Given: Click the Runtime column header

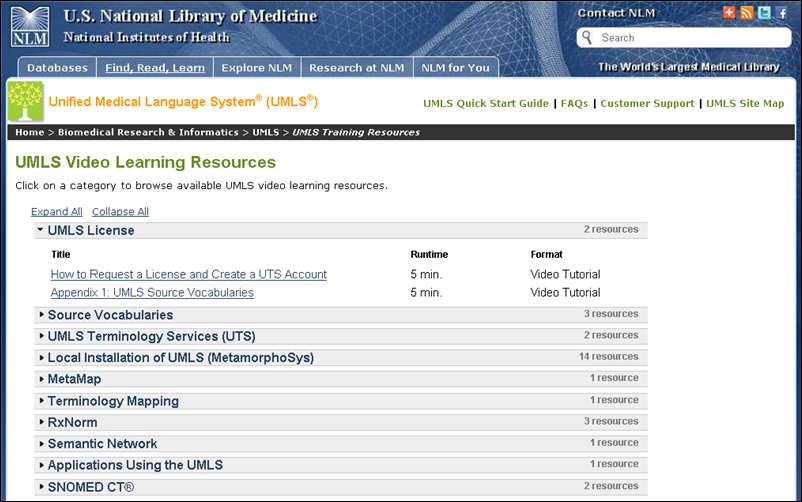Looking at the screenshot, I should point(429,254).
